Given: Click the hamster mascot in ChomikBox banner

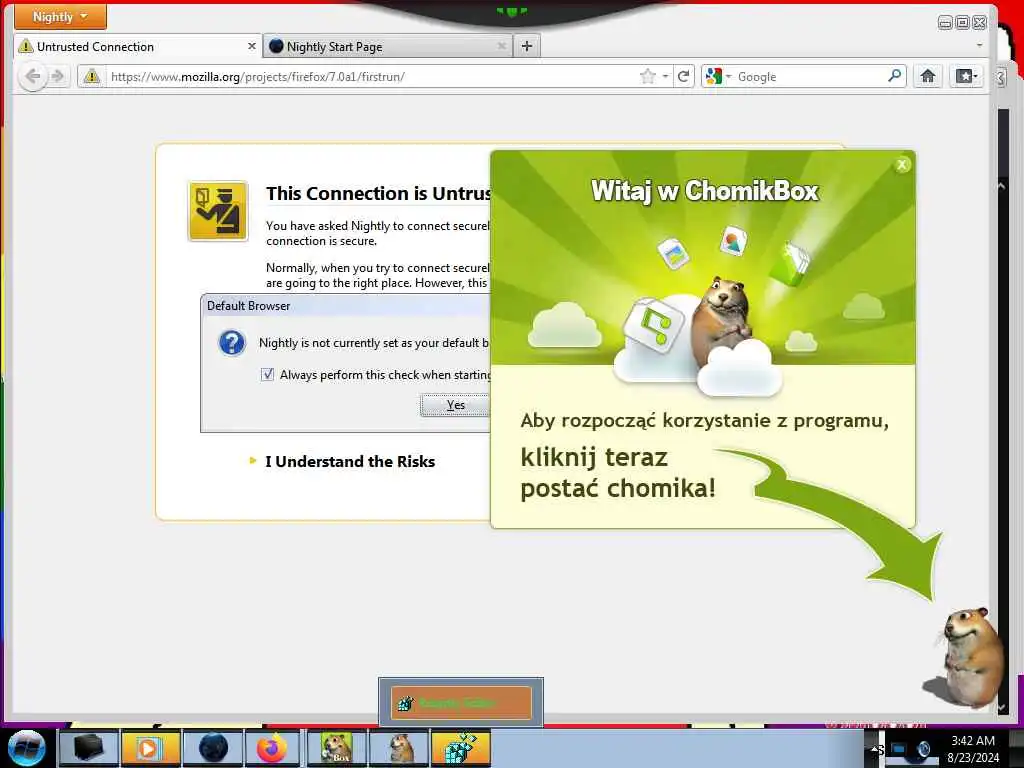Looking at the screenshot, I should (x=722, y=320).
